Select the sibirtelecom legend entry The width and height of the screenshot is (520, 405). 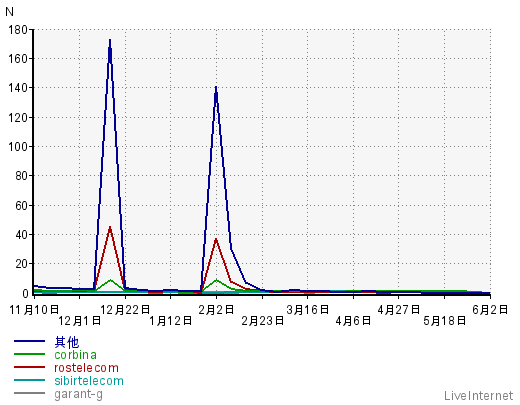[89, 381]
